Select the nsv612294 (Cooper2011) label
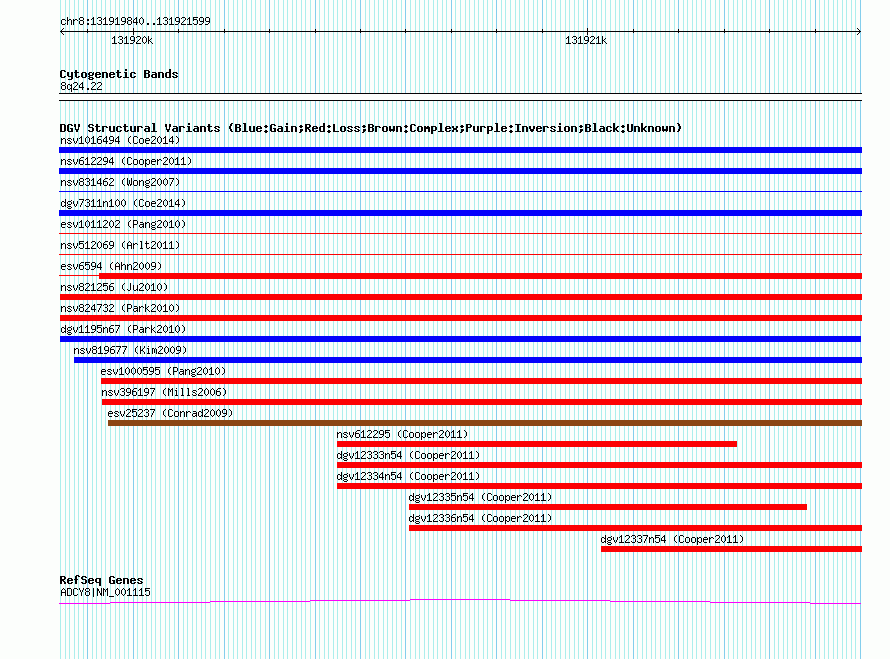This screenshot has width=890, height=659. pyautogui.click(x=126, y=161)
